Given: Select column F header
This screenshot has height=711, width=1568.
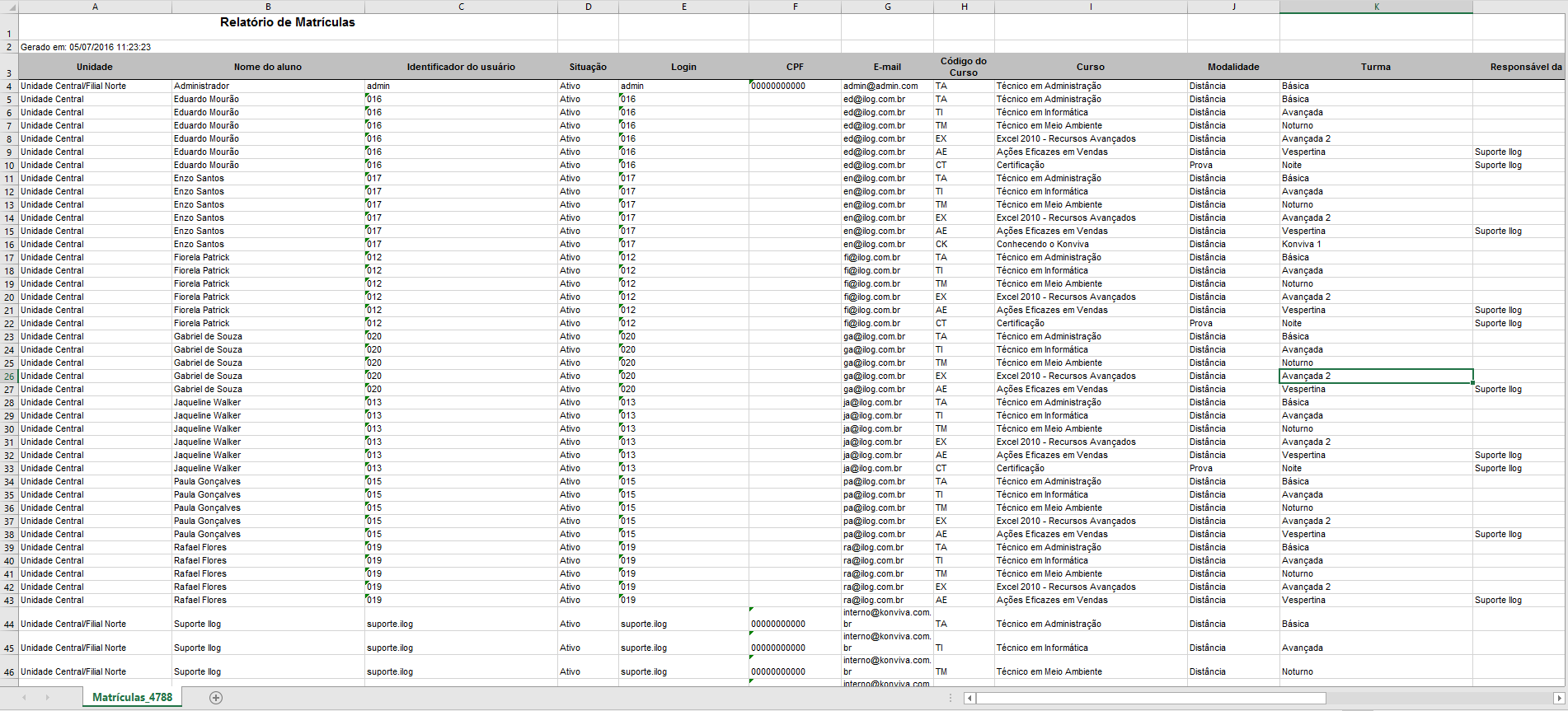Looking at the screenshot, I should click(795, 7).
